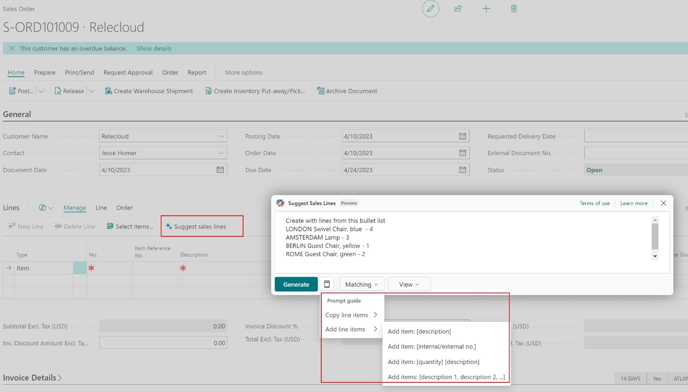The width and height of the screenshot is (688, 392).
Task: Open Order Date calendar picker
Action: [x=462, y=153]
